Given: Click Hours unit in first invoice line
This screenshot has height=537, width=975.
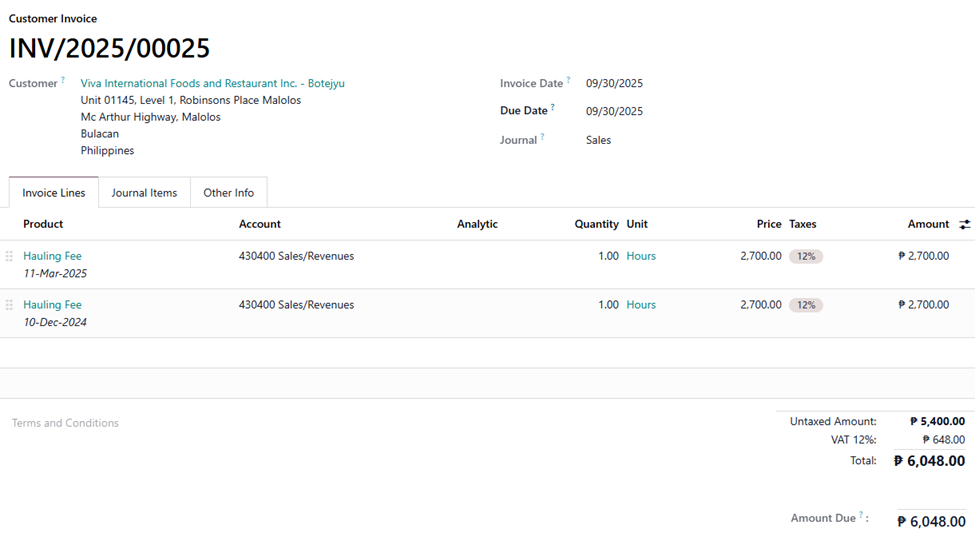Looking at the screenshot, I should pyautogui.click(x=641, y=256).
